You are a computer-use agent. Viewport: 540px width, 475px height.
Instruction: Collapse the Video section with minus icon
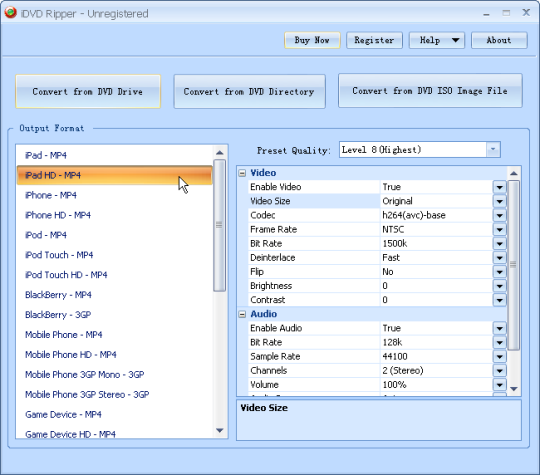(242, 173)
